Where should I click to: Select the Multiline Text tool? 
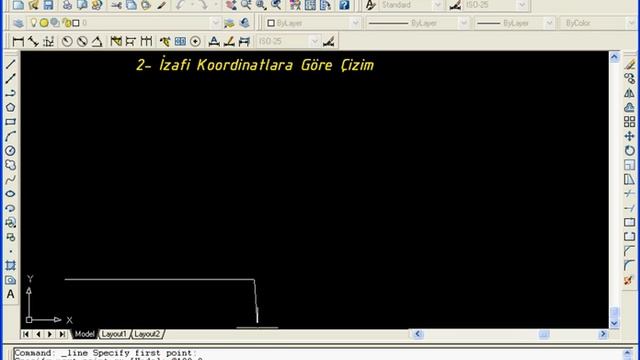[x=11, y=294]
